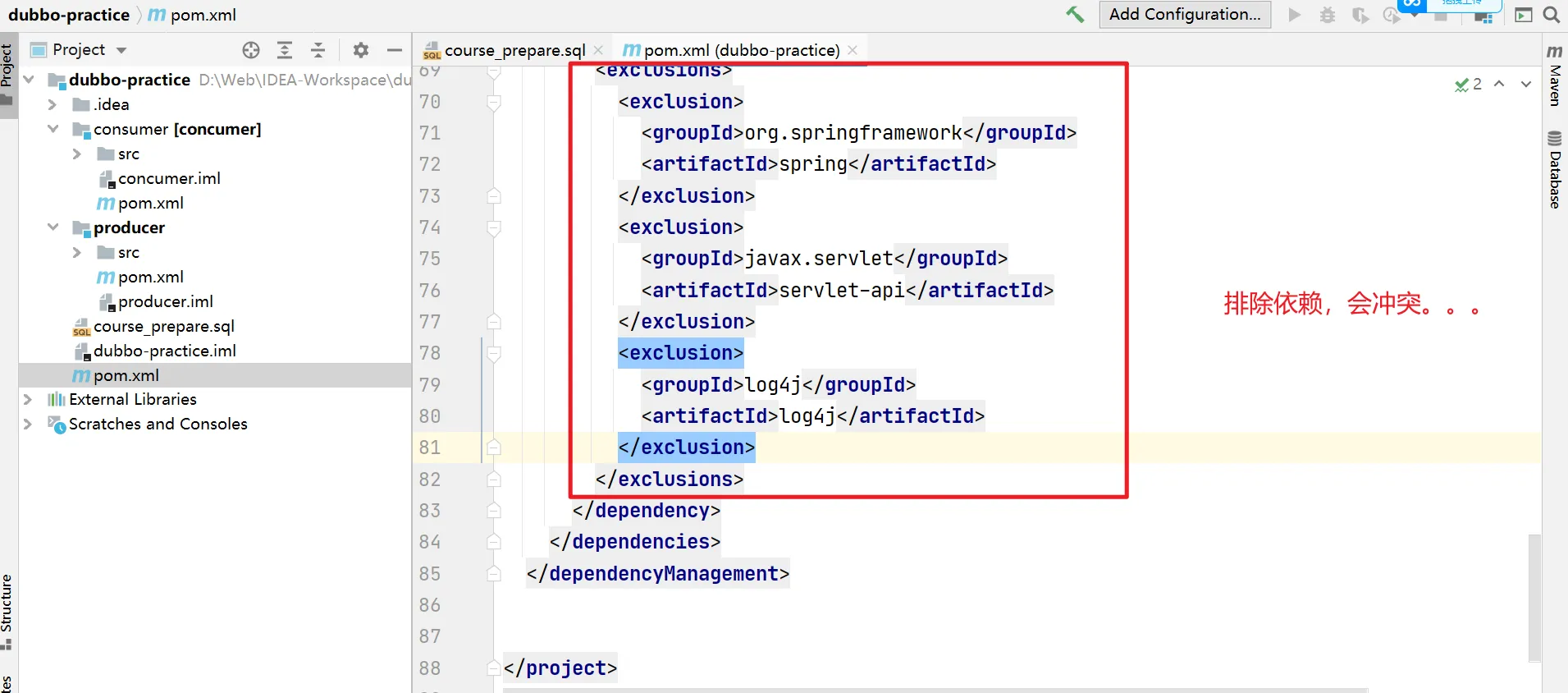The width and height of the screenshot is (1568, 693).
Task: Fold the exclusion block at line 78
Action: (494, 353)
